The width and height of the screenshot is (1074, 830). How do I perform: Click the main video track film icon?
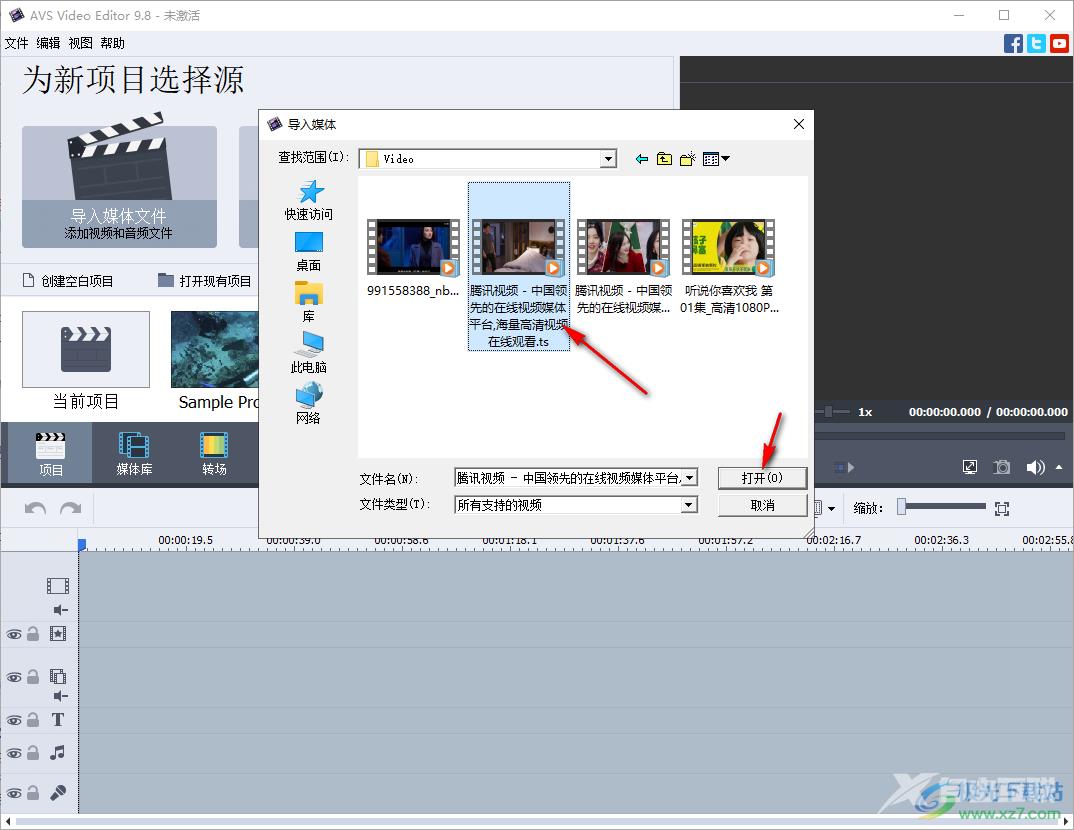(x=58, y=586)
